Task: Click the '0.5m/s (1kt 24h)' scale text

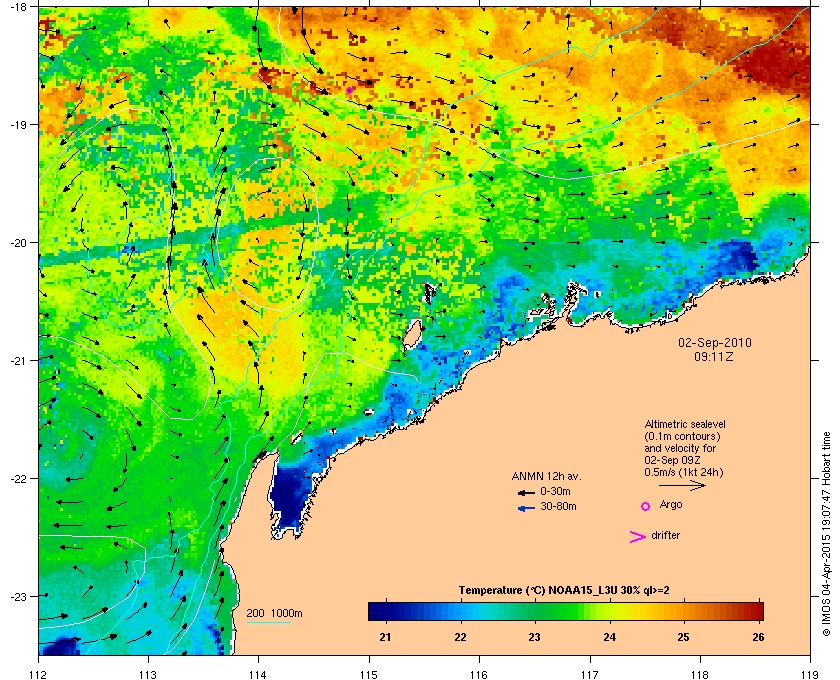Action: [x=684, y=473]
